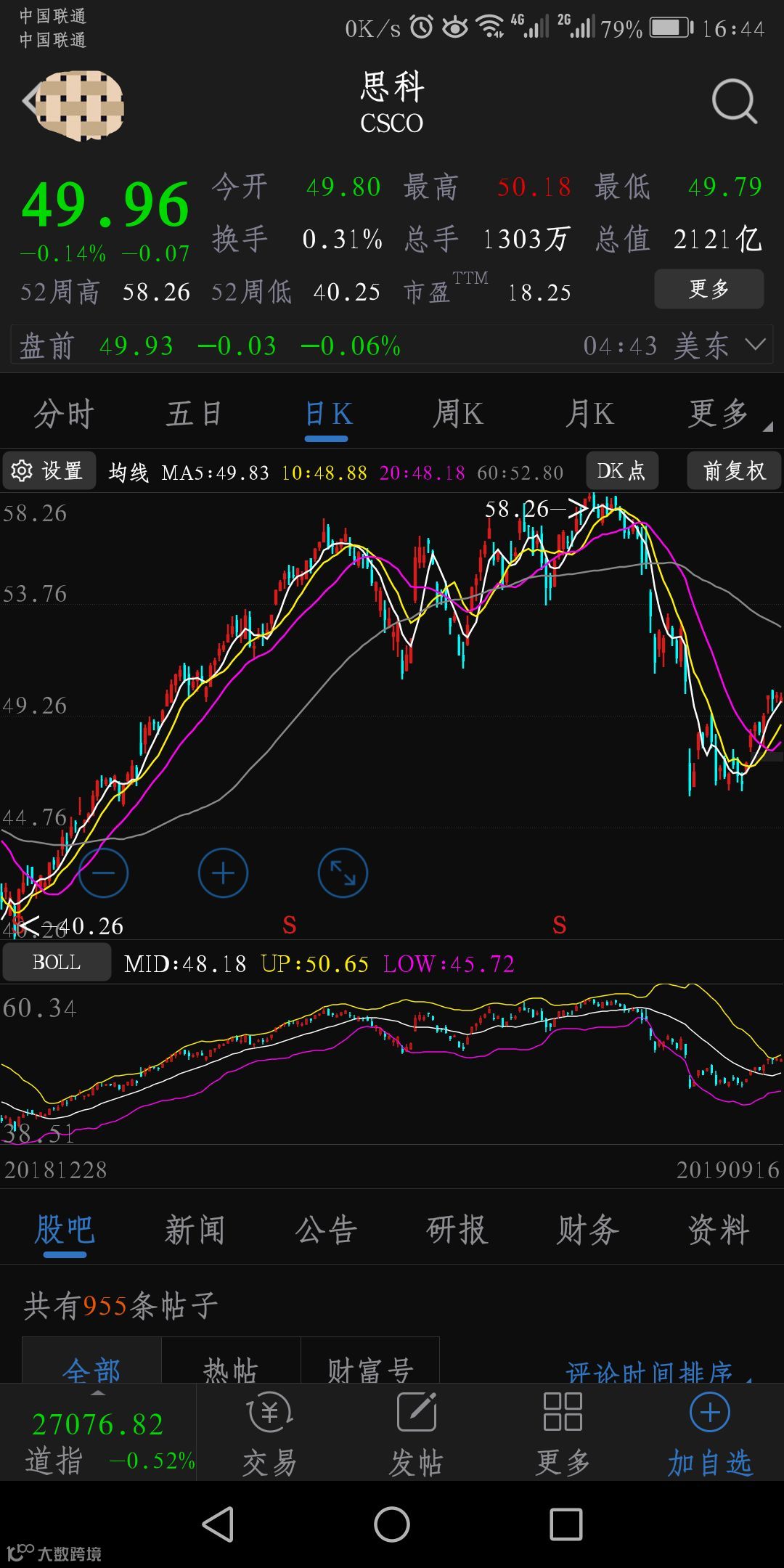The image size is (784, 1568).
Task: Open the 新闻 news tab
Action: 195,1230
